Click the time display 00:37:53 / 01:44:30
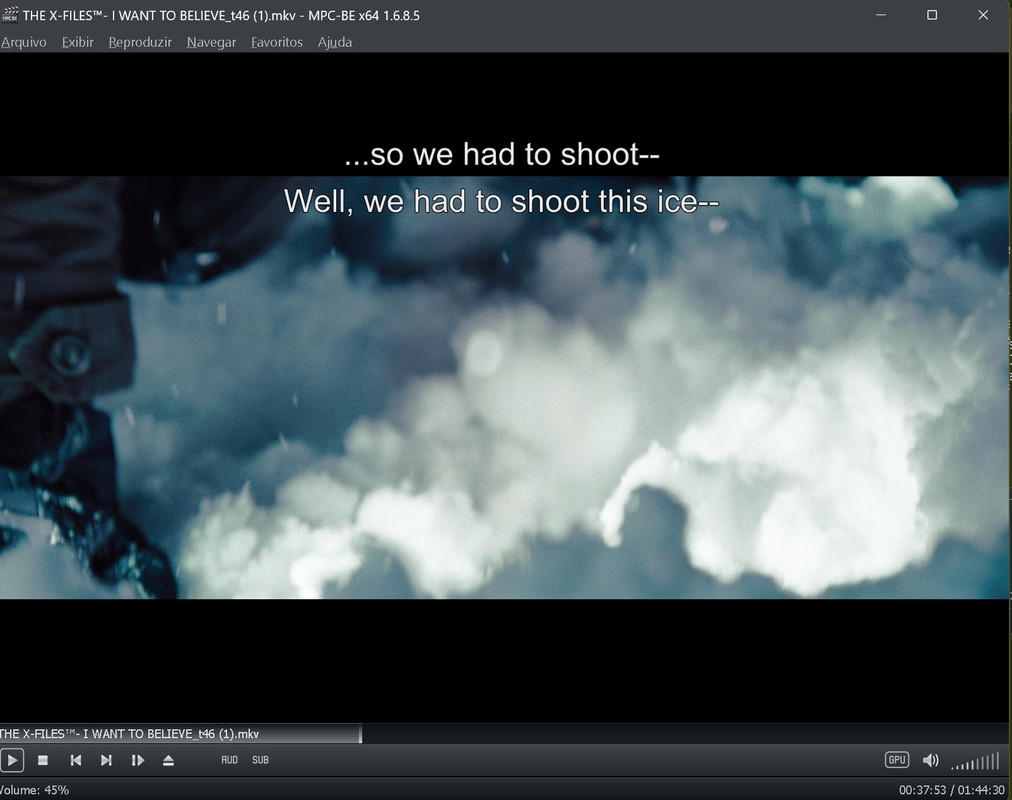 (951, 790)
